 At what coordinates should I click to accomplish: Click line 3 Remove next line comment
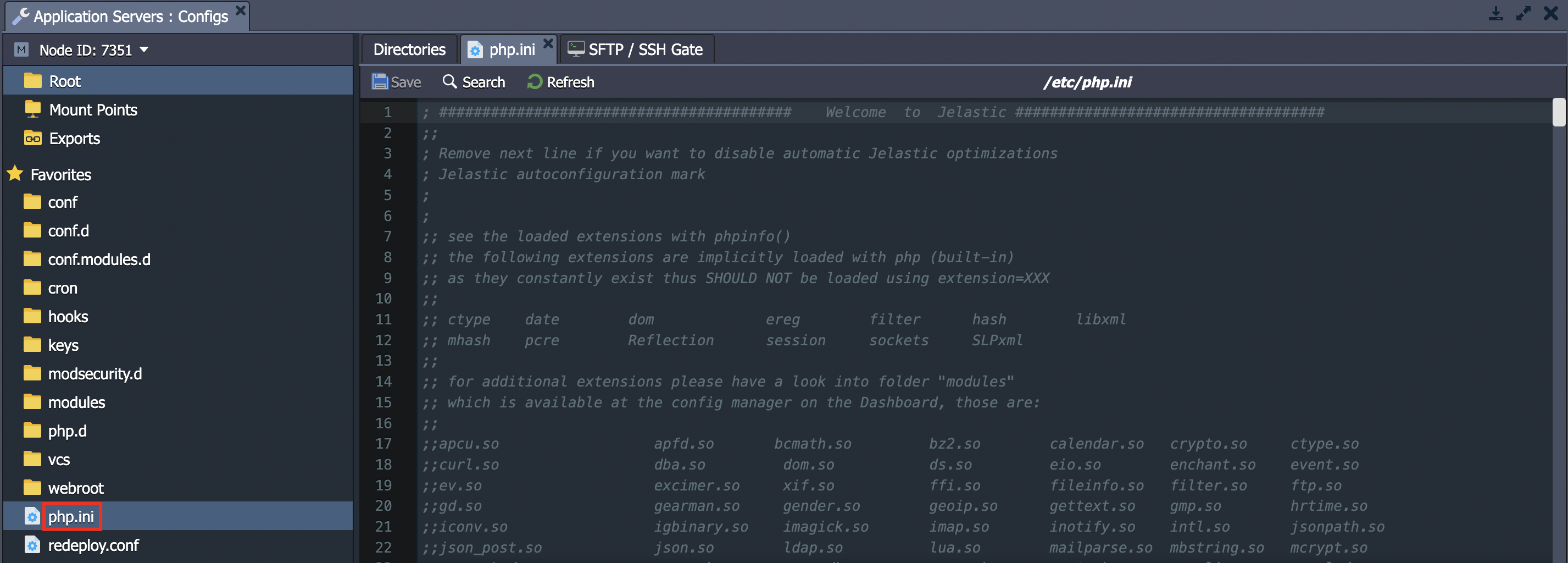739,153
